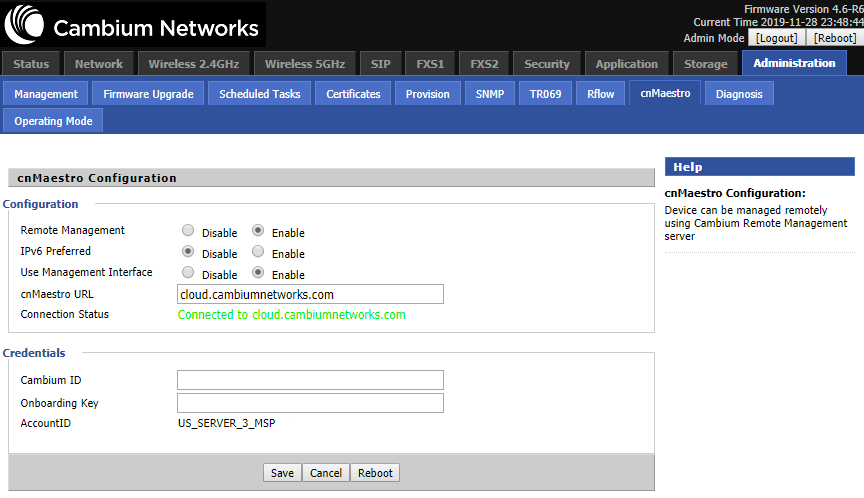Click the Reboot button beside Cancel

pos(375,473)
